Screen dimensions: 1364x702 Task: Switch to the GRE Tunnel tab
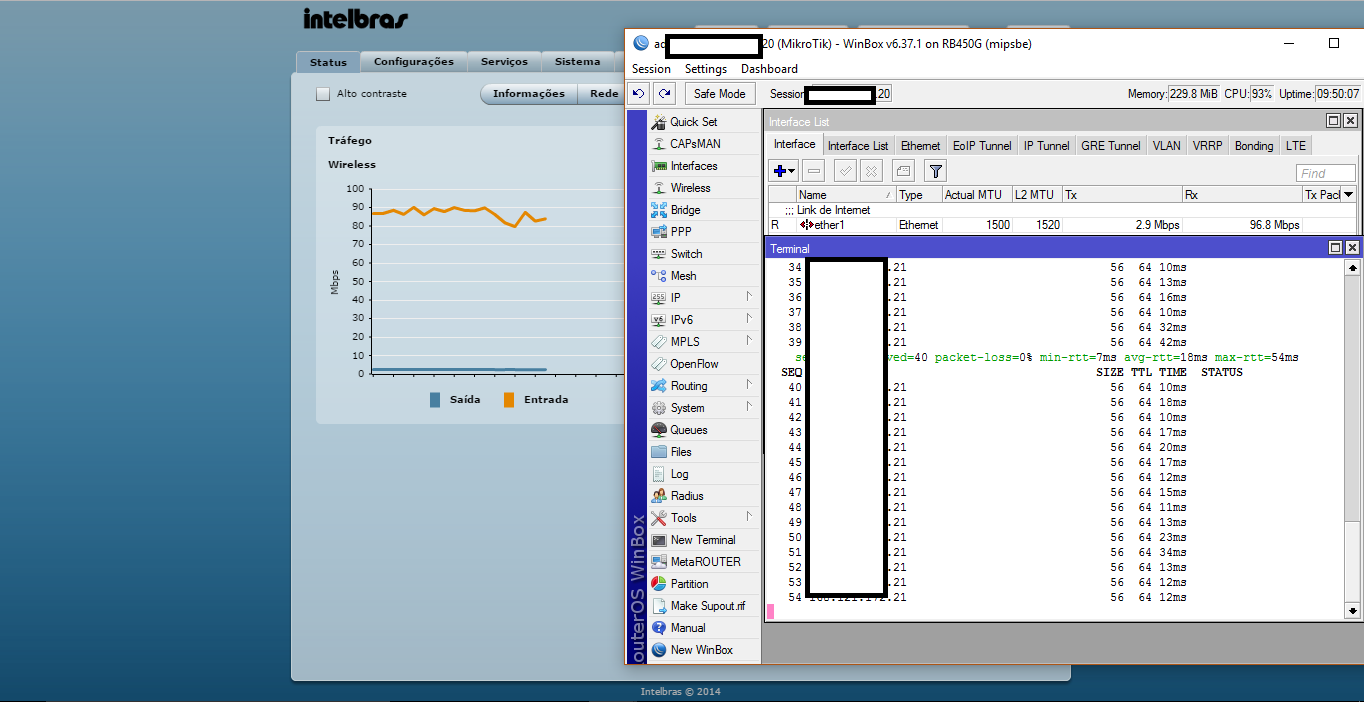[x=1111, y=146]
